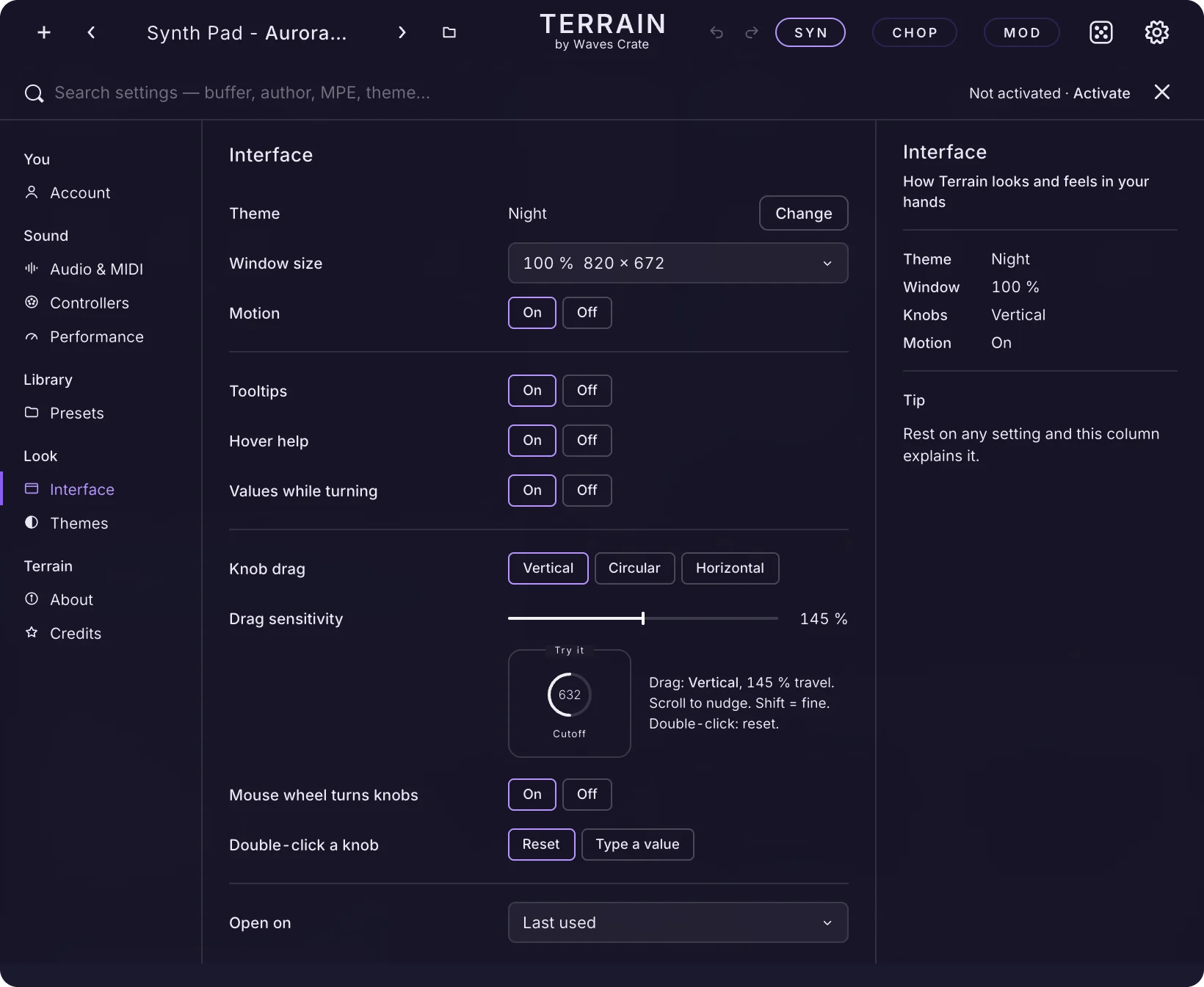Click the Drag sensitivity slider track
Screen dimensions: 1204x987
tap(643, 618)
